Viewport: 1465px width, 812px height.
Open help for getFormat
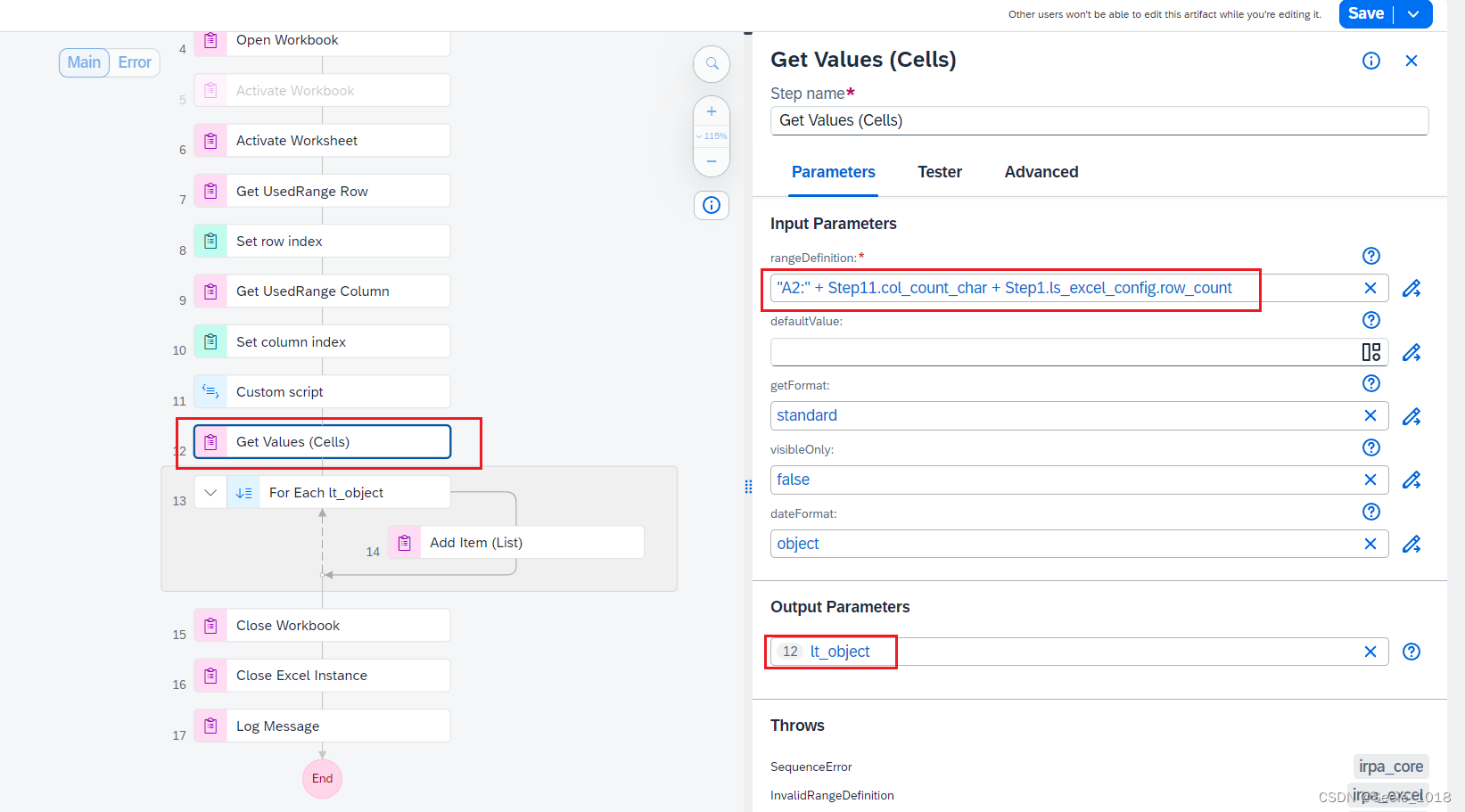[1371, 383]
